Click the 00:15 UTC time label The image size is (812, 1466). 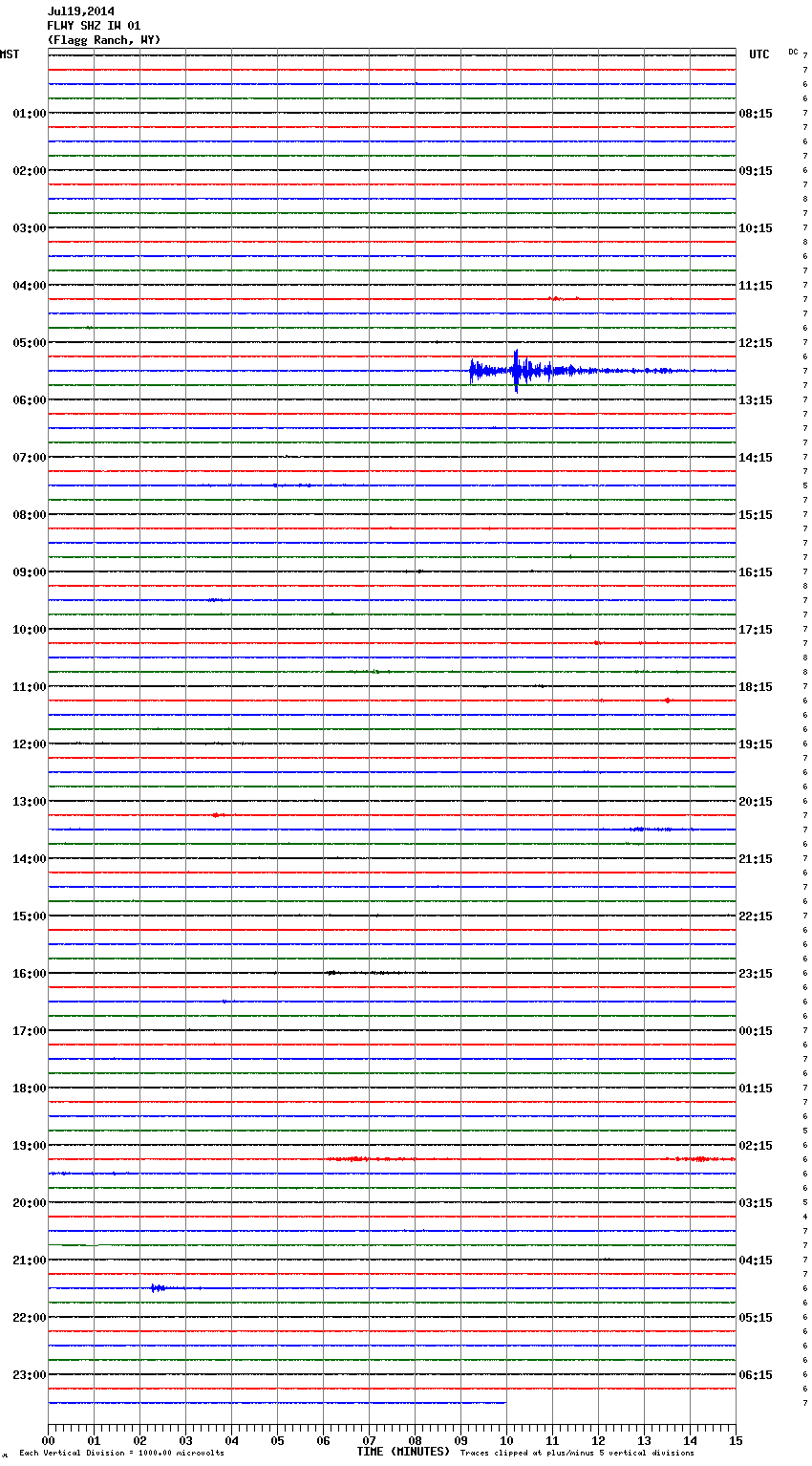point(756,1031)
